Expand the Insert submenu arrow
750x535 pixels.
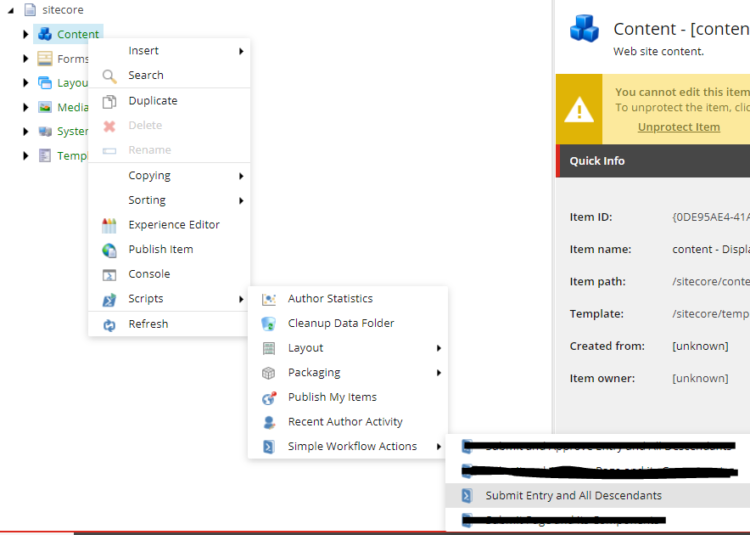point(241,51)
